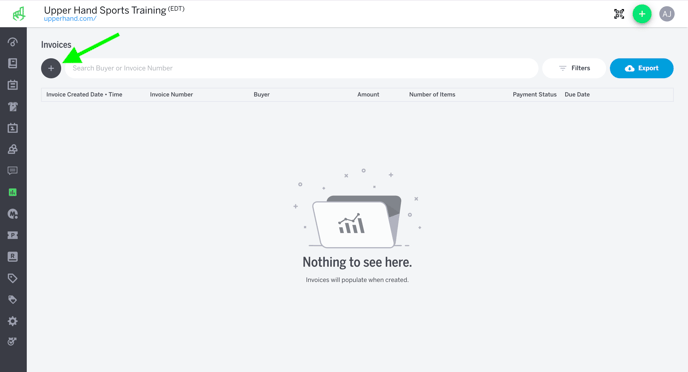Screen dimensions: 688x372
Task: Select the green reports chart icon
Action: [x=13, y=192]
